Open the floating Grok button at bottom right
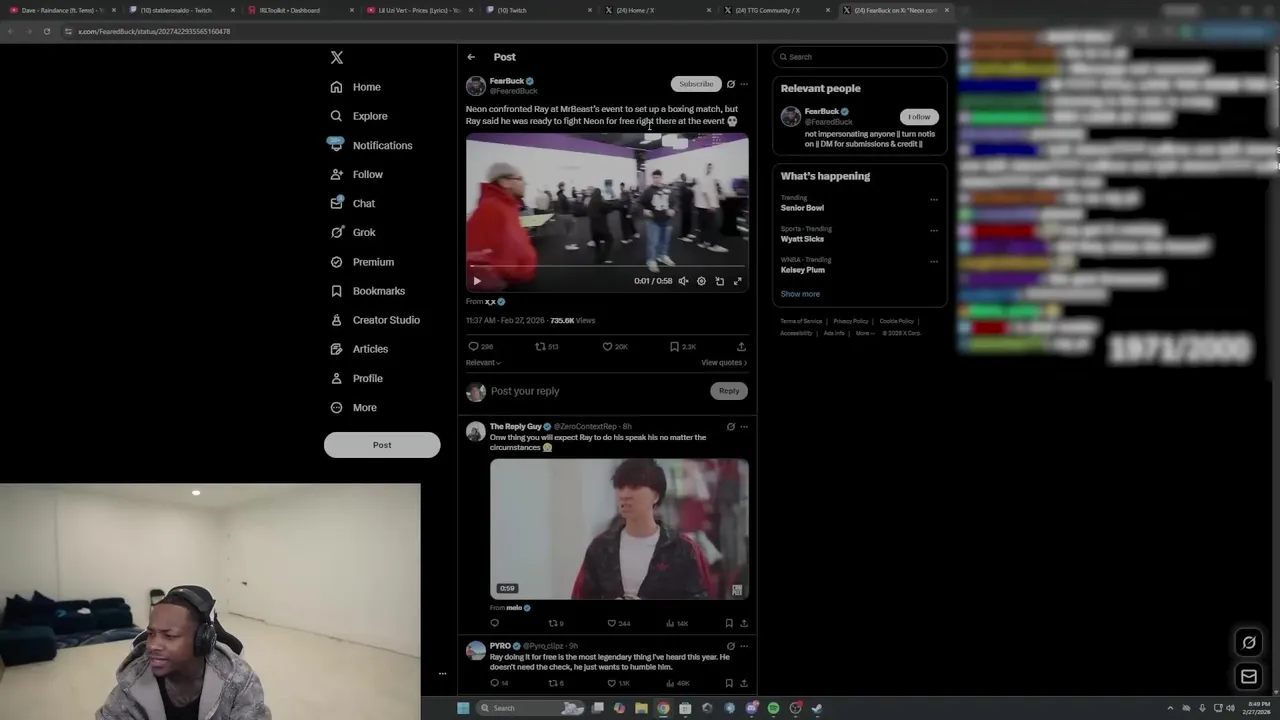This screenshot has width=1280, height=720. point(1249,643)
